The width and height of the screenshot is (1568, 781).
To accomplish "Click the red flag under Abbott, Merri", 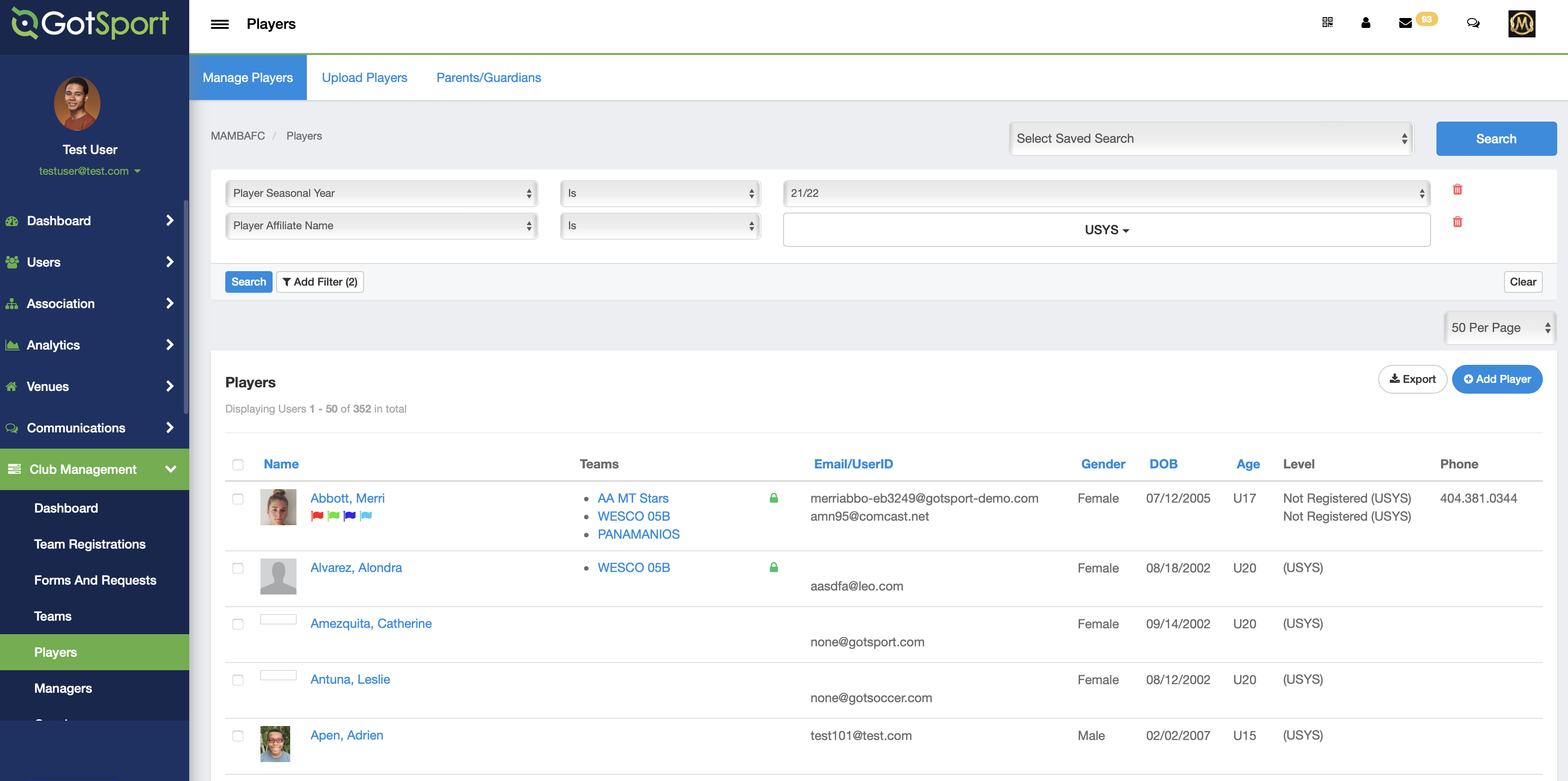I will coord(317,516).
